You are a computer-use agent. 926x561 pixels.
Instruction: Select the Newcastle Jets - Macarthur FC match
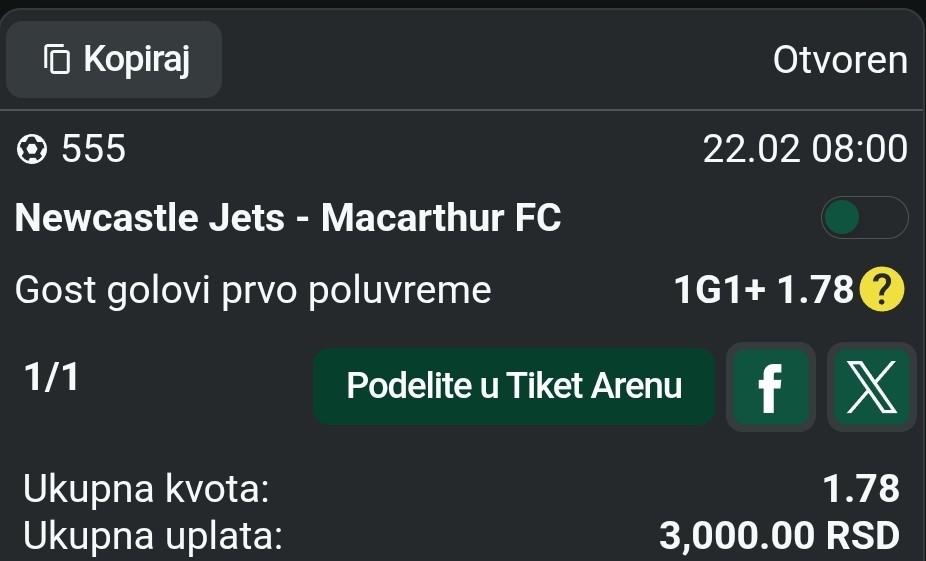(x=288, y=218)
